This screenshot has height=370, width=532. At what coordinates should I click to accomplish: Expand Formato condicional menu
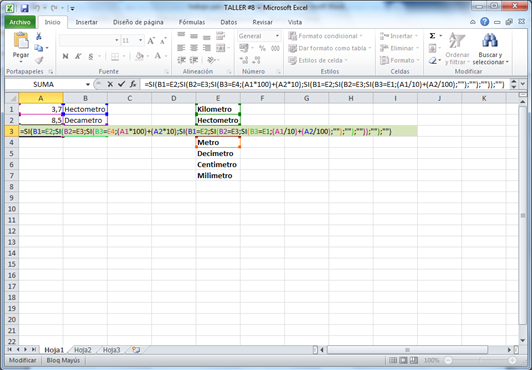tap(325, 36)
